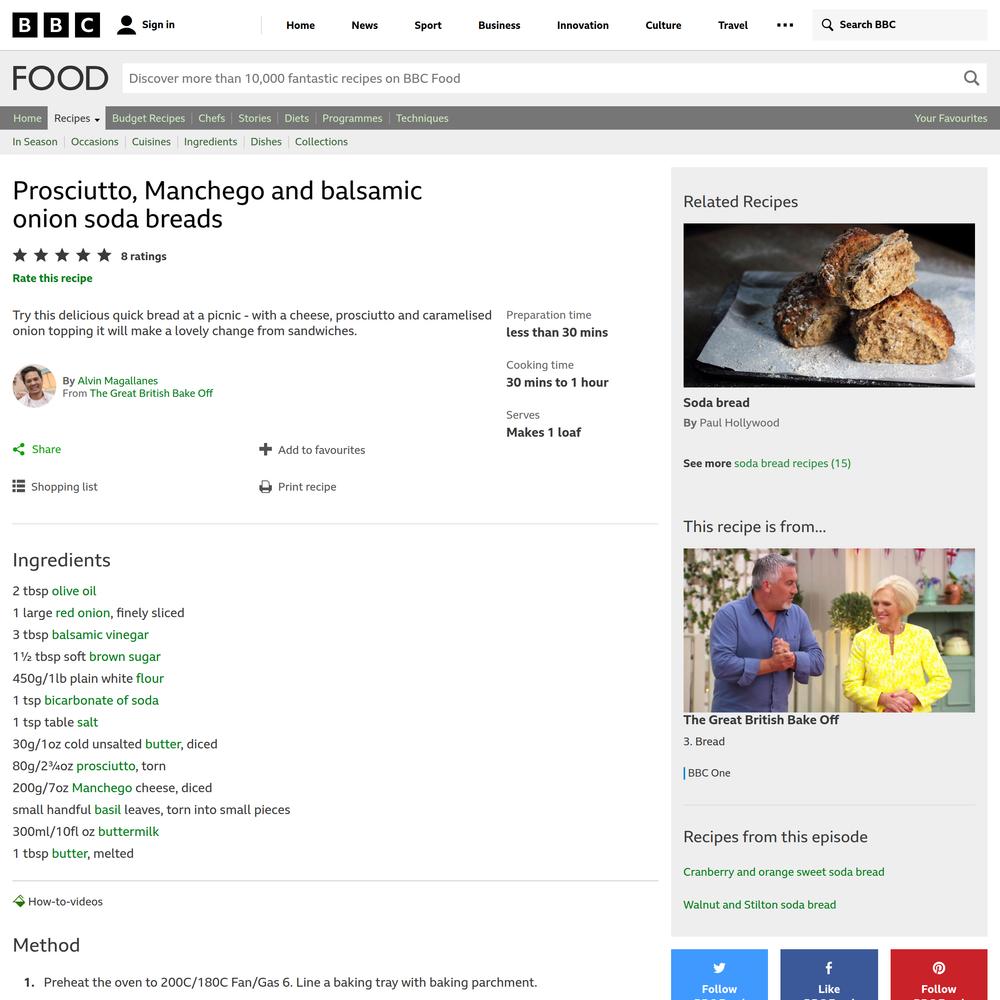Image resolution: width=1000 pixels, height=1000 pixels.
Task: Open Walnut and Stilton soda bread recipe
Action: (760, 905)
